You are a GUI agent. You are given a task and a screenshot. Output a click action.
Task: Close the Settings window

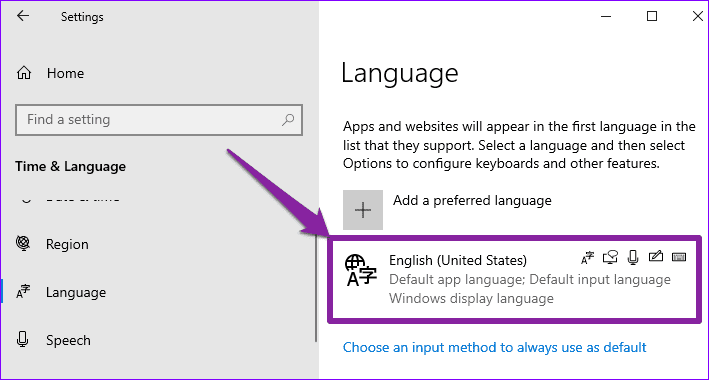tap(698, 16)
